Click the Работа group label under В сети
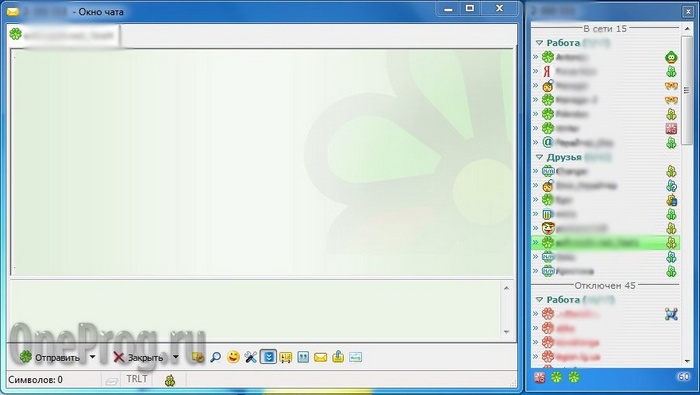 563,43
